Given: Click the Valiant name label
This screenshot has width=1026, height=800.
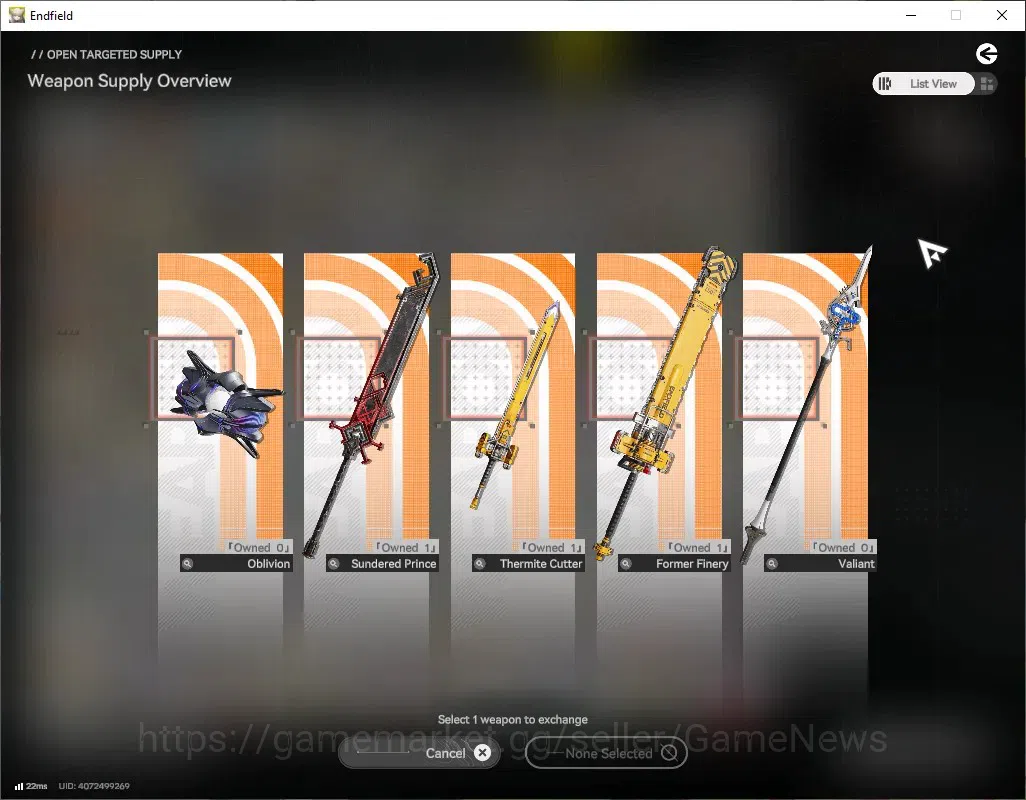Looking at the screenshot, I should pos(856,564).
